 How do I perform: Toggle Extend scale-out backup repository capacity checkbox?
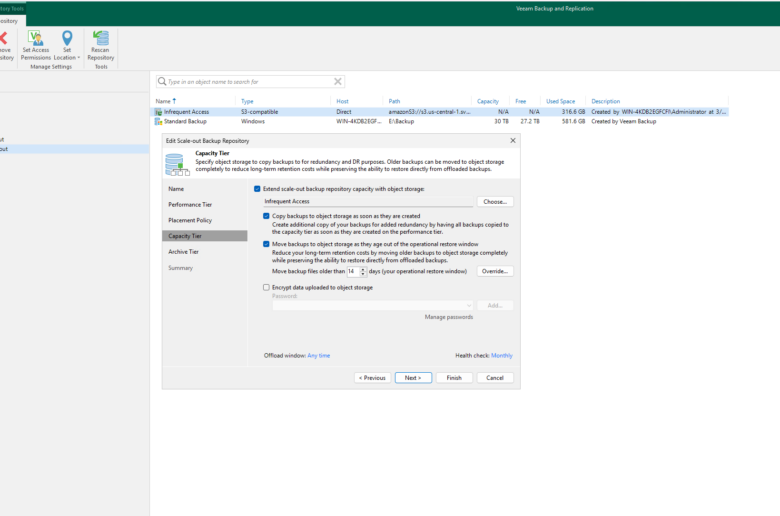coord(257,189)
